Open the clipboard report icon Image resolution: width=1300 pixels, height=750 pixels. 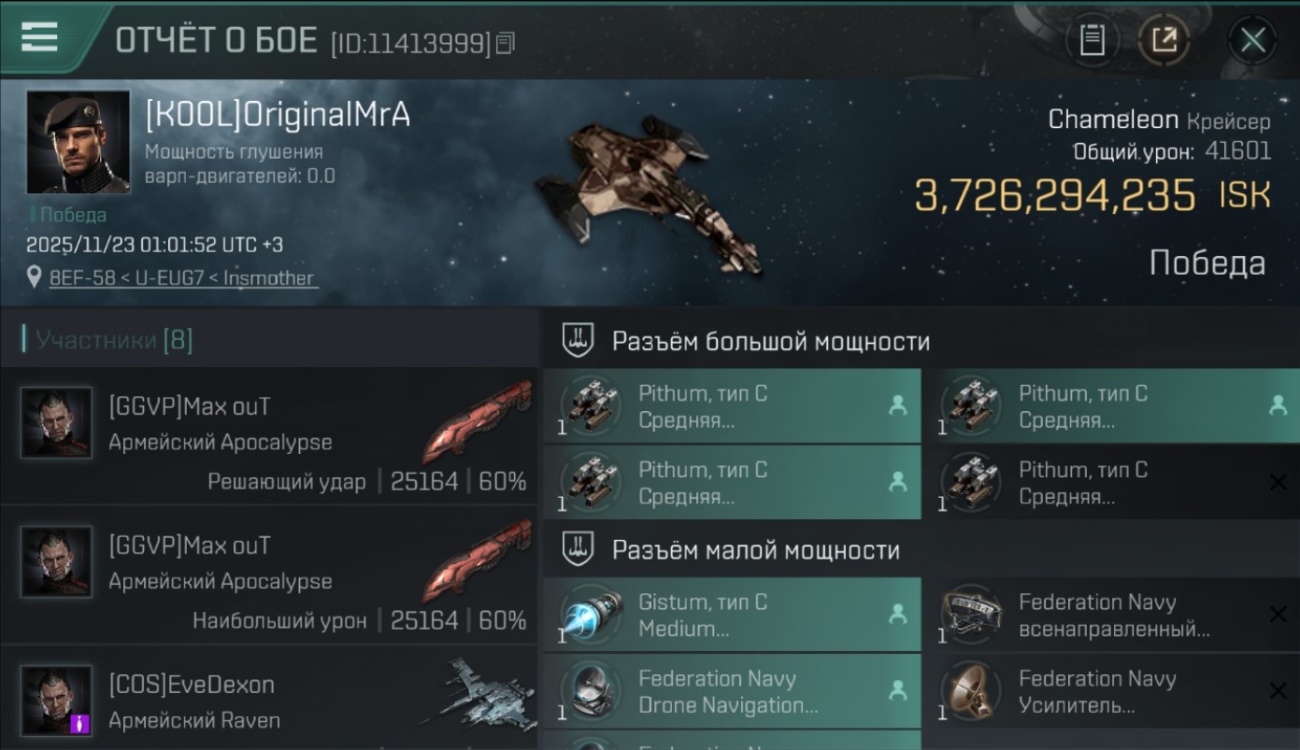[x=1092, y=40]
